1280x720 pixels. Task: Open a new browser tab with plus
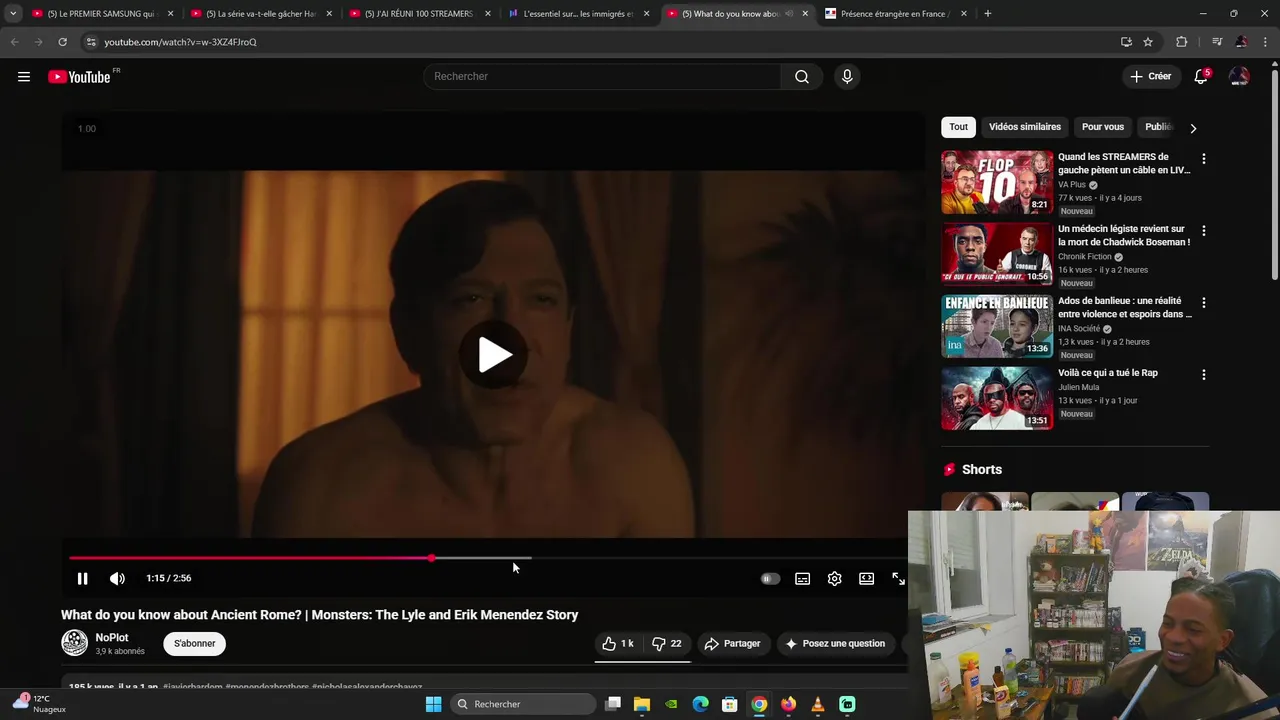pos(987,14)
